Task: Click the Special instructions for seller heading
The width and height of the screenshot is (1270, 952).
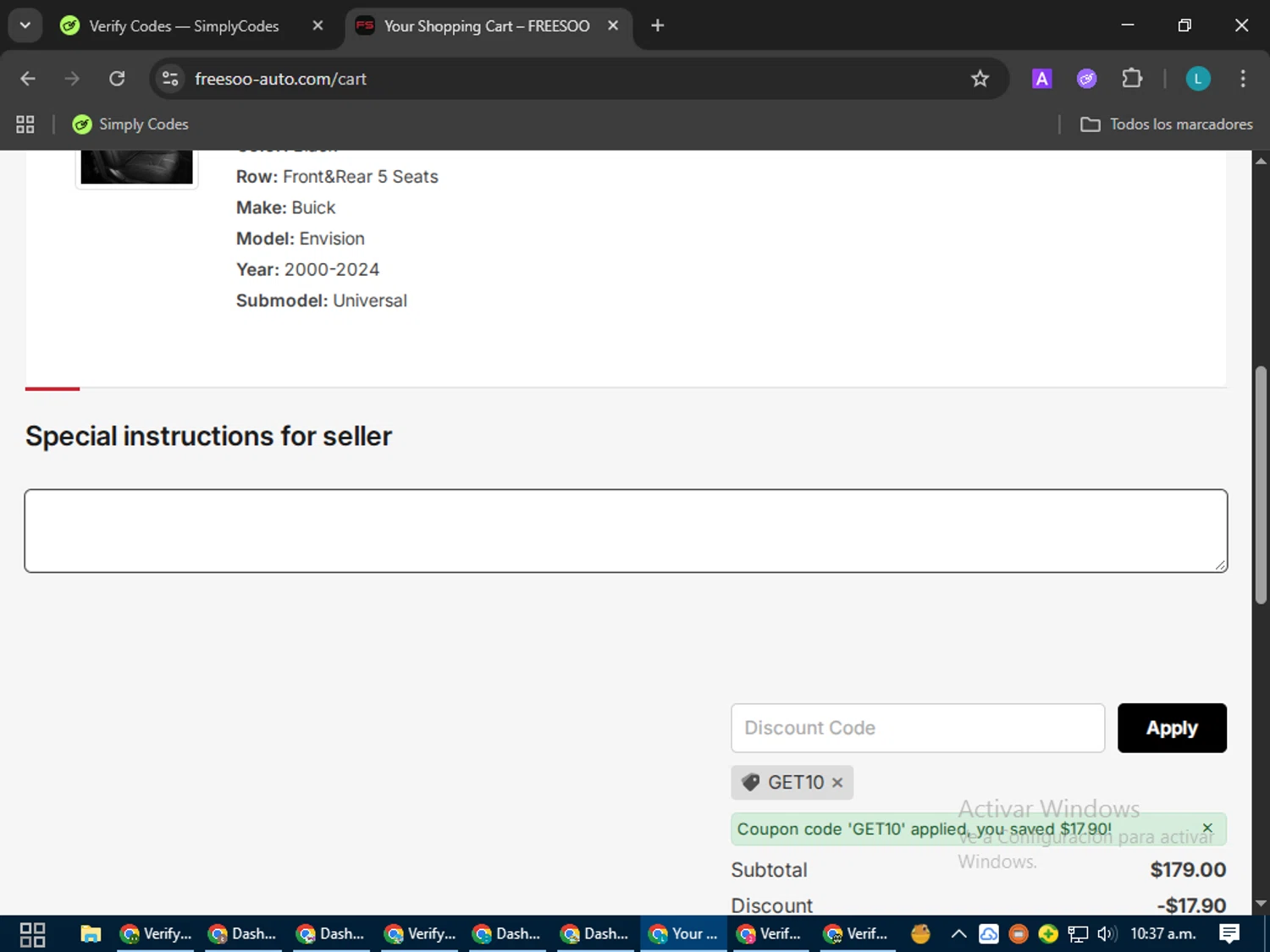Action: [208, 436]
